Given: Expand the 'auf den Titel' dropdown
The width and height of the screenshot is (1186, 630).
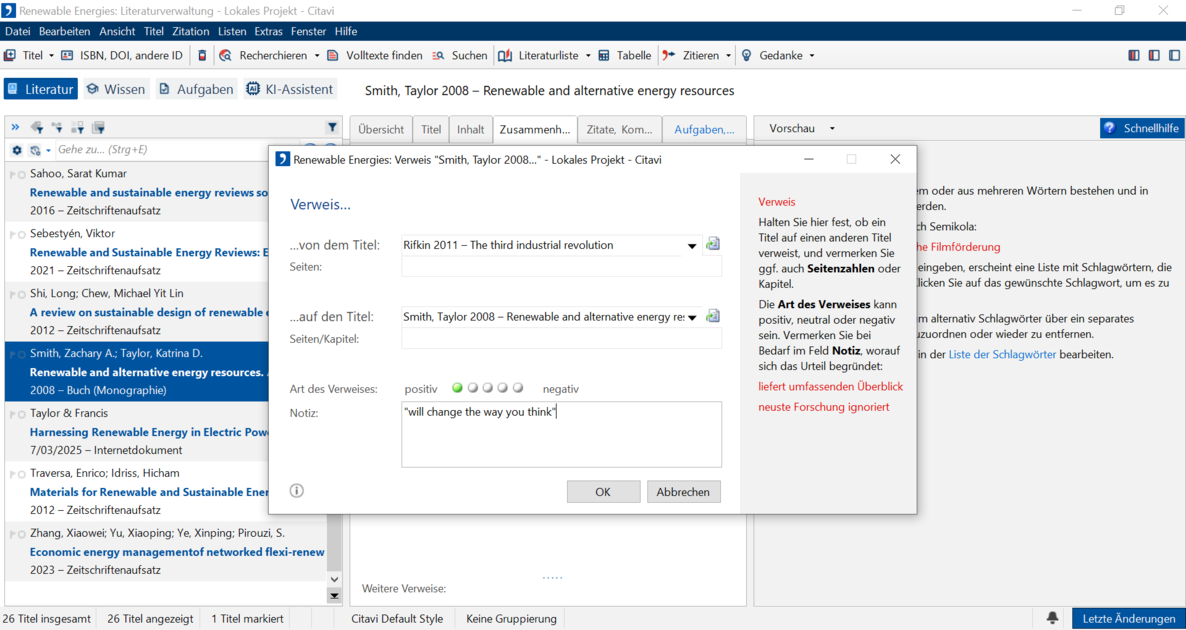Looking at the screenshot, I should point(691,317).
